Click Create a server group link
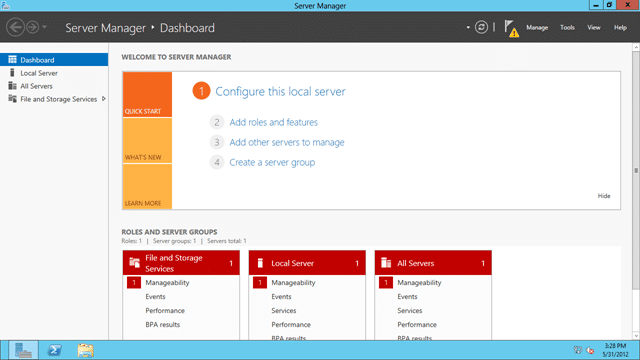 click(272, 162)
